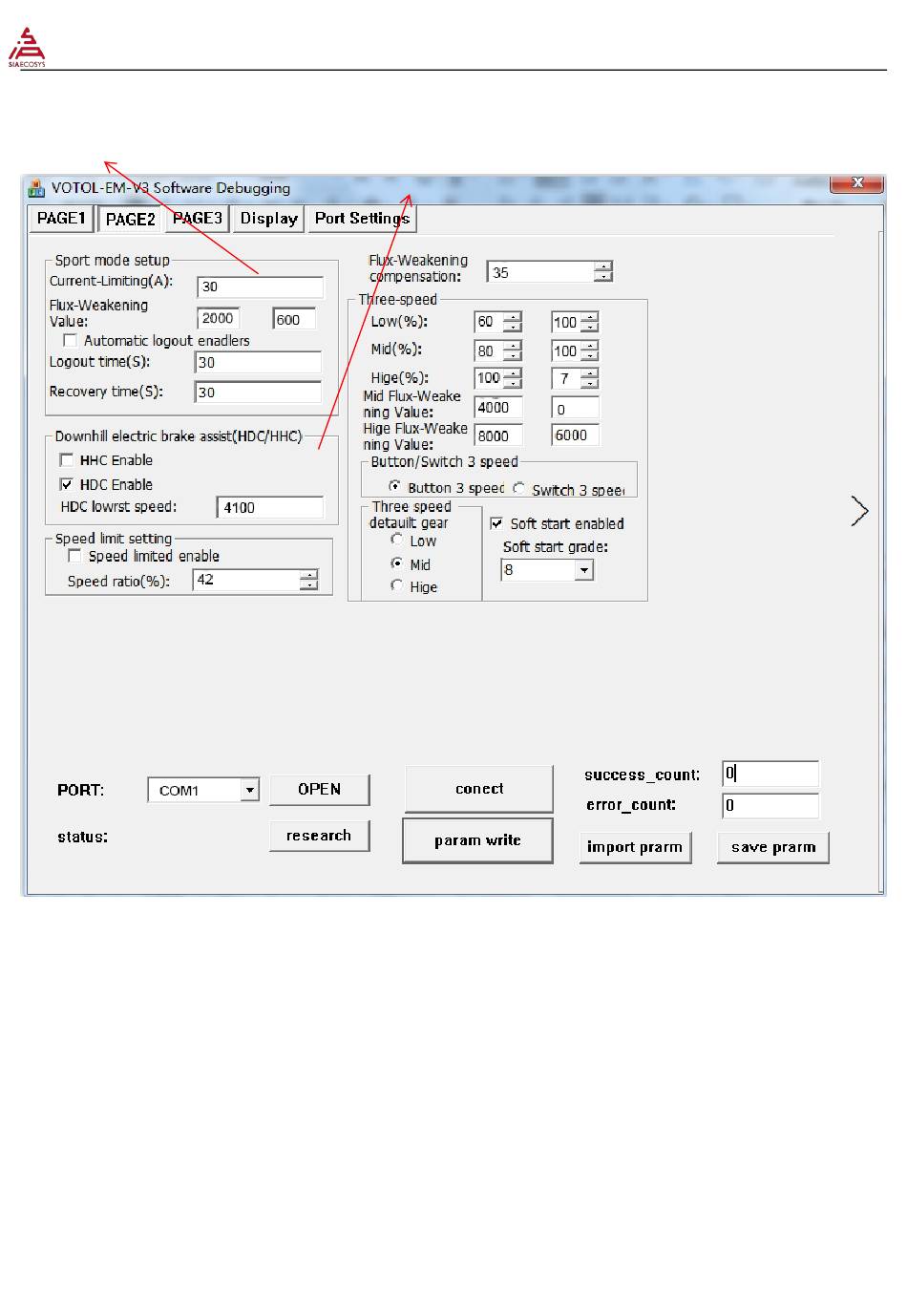
Task: Toggle the Soft start enabled checkbox
Action: tap(496, 523)
